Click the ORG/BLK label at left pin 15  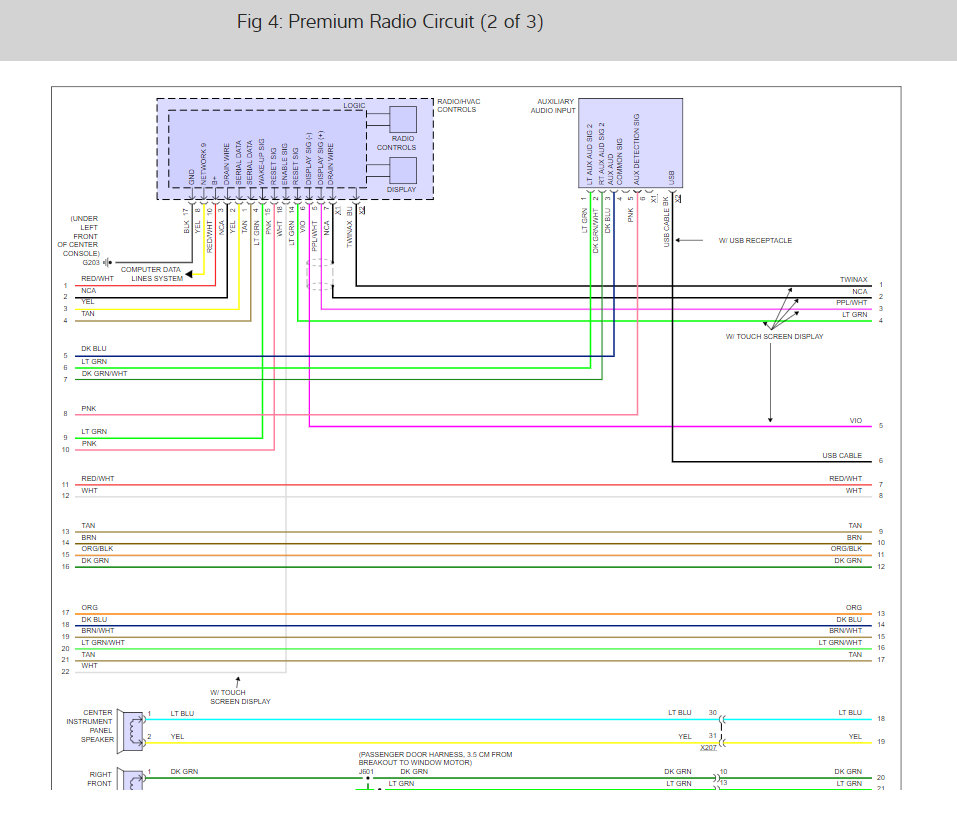point(97,549)
